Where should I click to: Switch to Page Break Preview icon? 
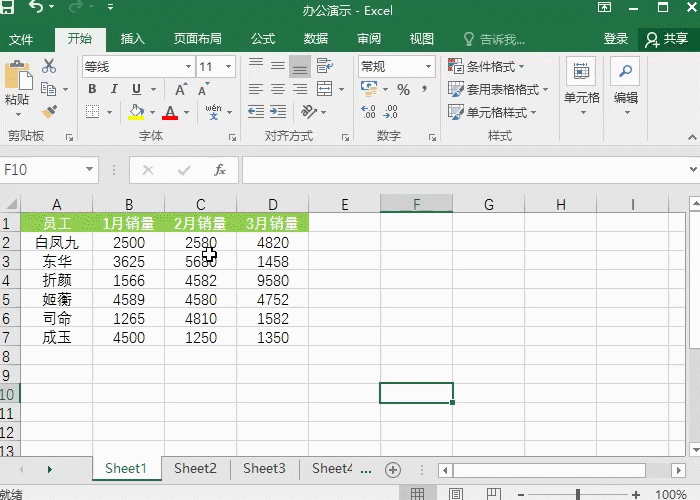(x=494, y=494)
